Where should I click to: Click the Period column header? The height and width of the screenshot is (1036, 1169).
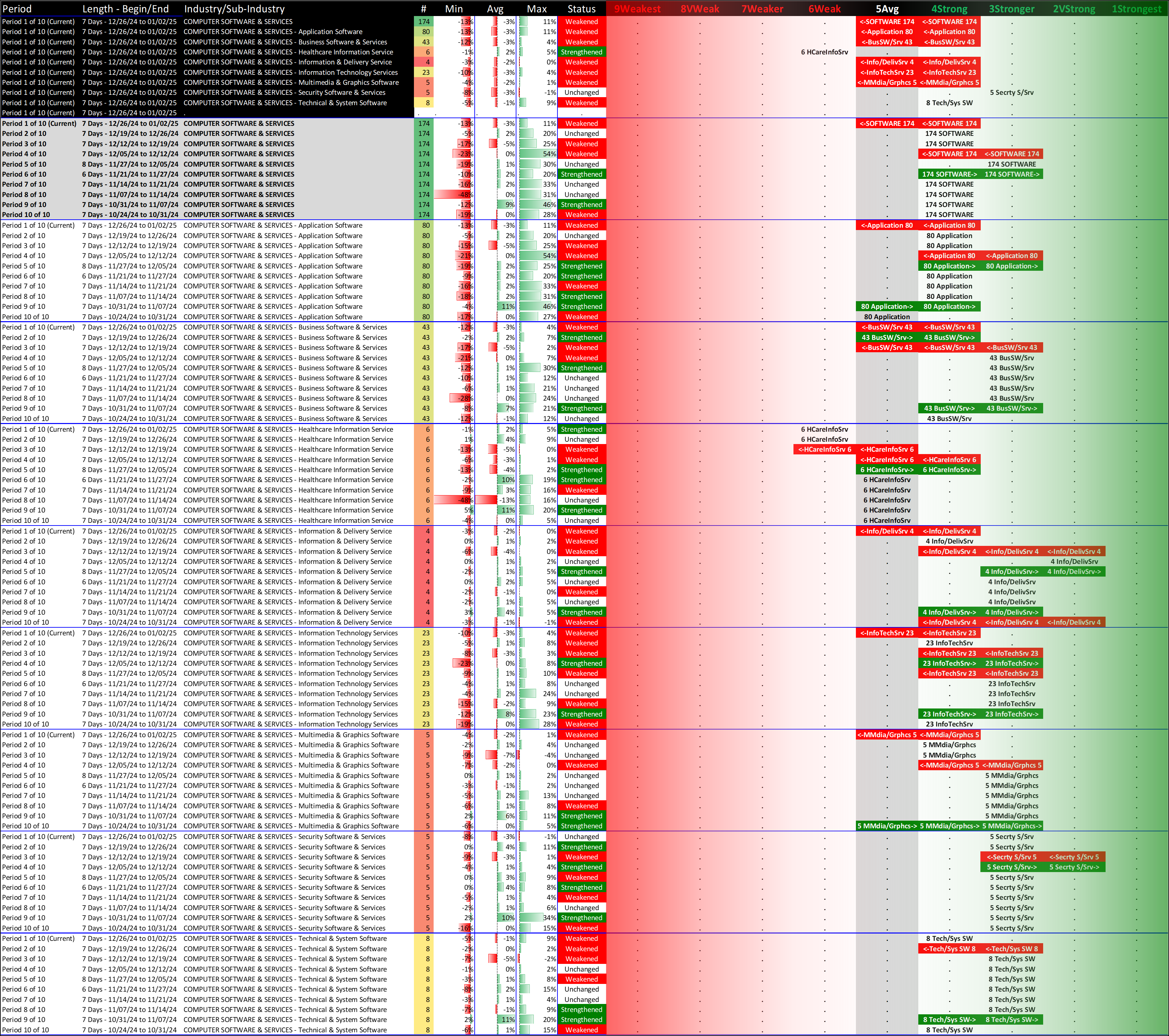[17, 9]
